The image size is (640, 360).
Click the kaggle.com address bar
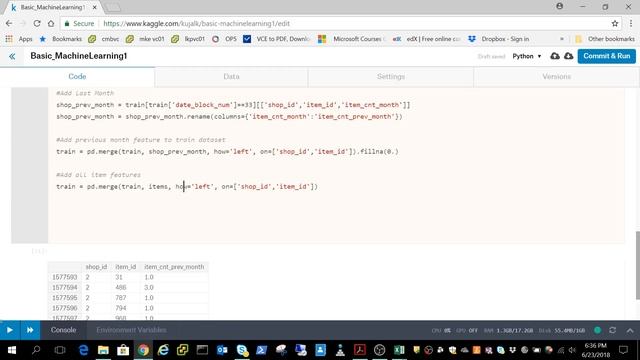point(335,24)
